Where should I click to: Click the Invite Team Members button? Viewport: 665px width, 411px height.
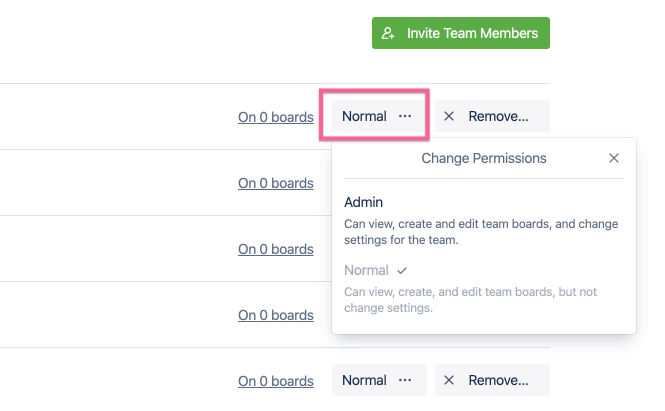461,33
